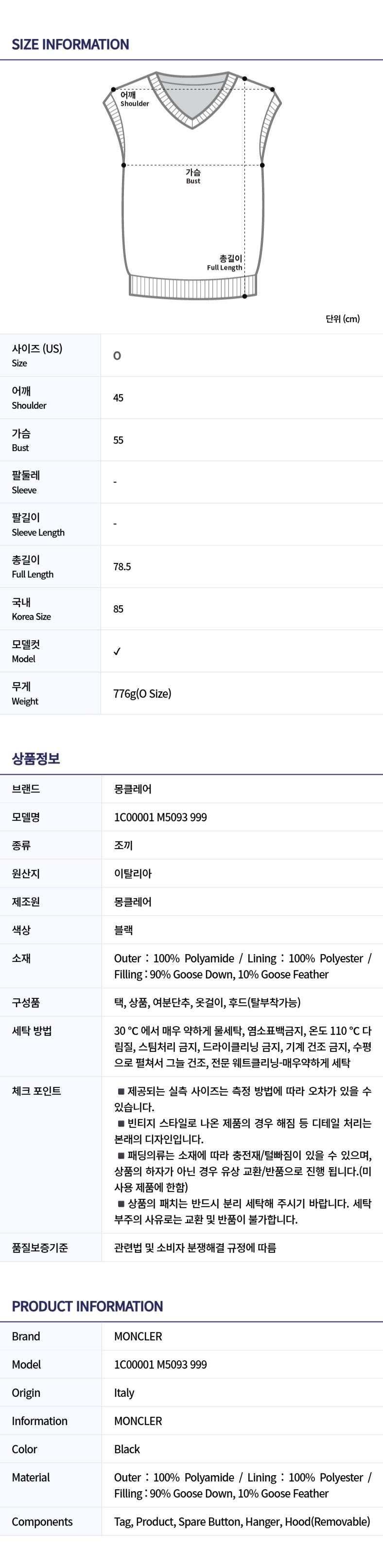Click the brand name 몽클레어 in 브랜드 row
Screen dimensions: 383x1568
tap(133, 789)
